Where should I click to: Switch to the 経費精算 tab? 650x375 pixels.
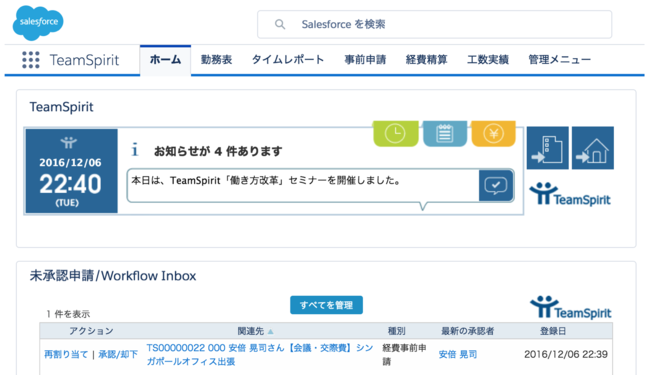(x=427, y=60)
